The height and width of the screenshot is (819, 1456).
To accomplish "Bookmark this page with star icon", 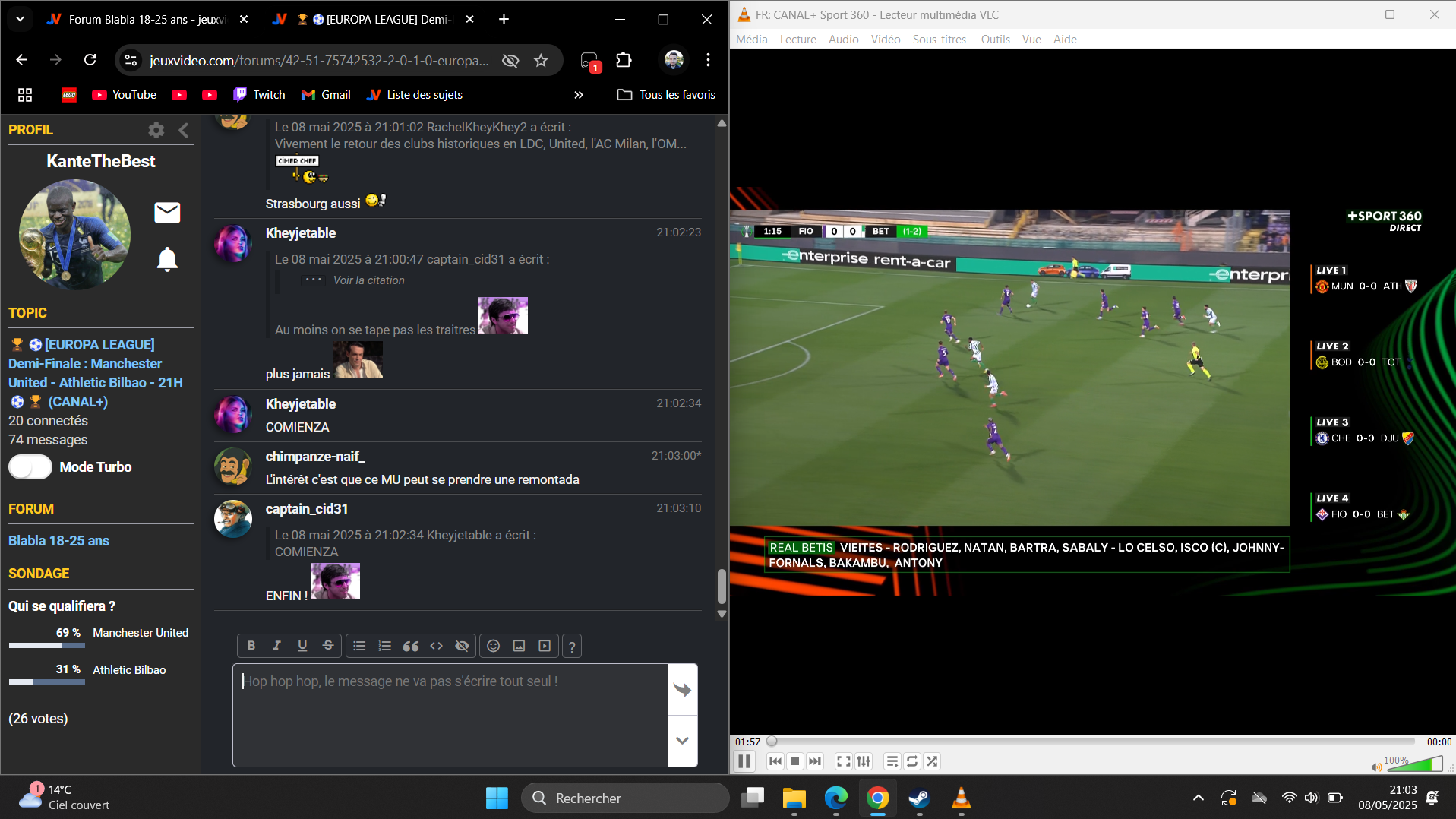I will point(541,61).
